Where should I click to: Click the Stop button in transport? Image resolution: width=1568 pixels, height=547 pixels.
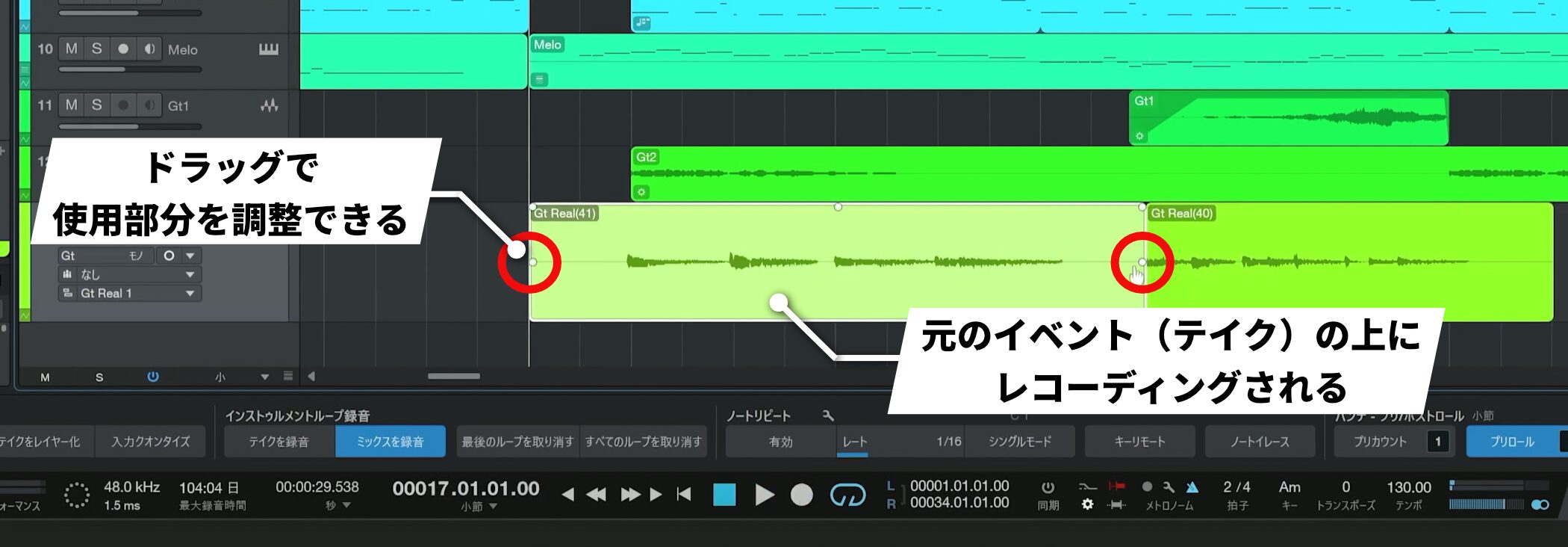click(x=724, y=495)
